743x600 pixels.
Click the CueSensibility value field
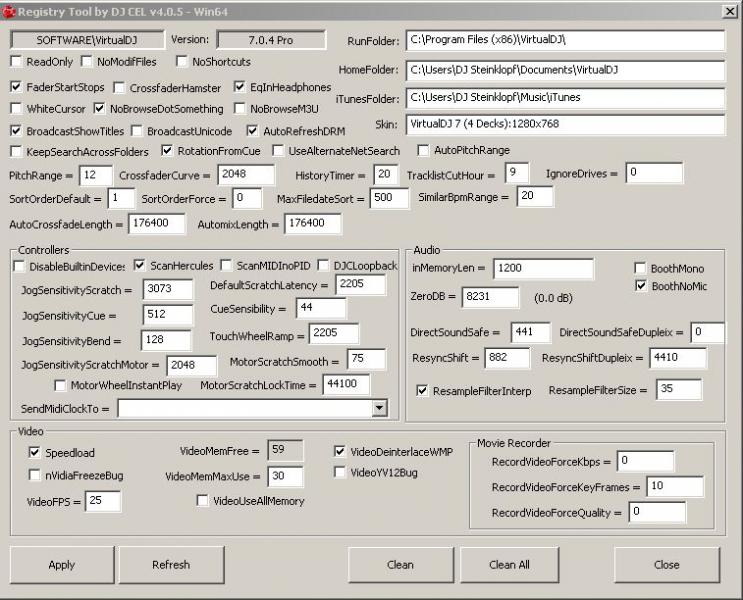(321, 308)
